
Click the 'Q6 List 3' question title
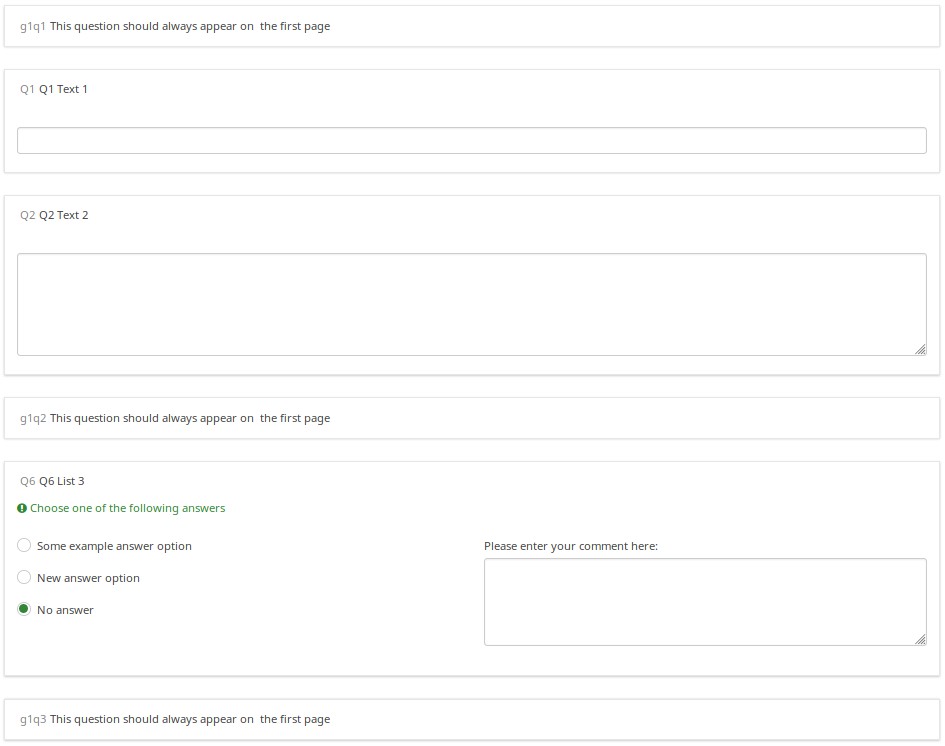pos(61,481)
